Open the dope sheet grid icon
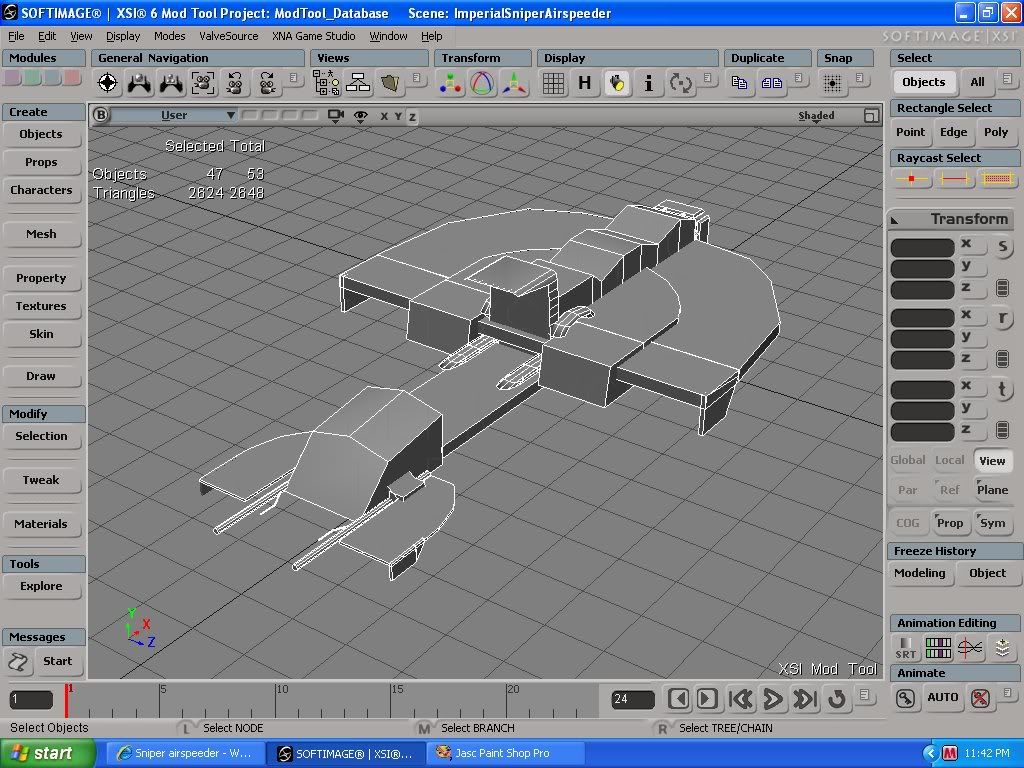The height and width of the screenshot is (768, 1024). pos(938,648)
